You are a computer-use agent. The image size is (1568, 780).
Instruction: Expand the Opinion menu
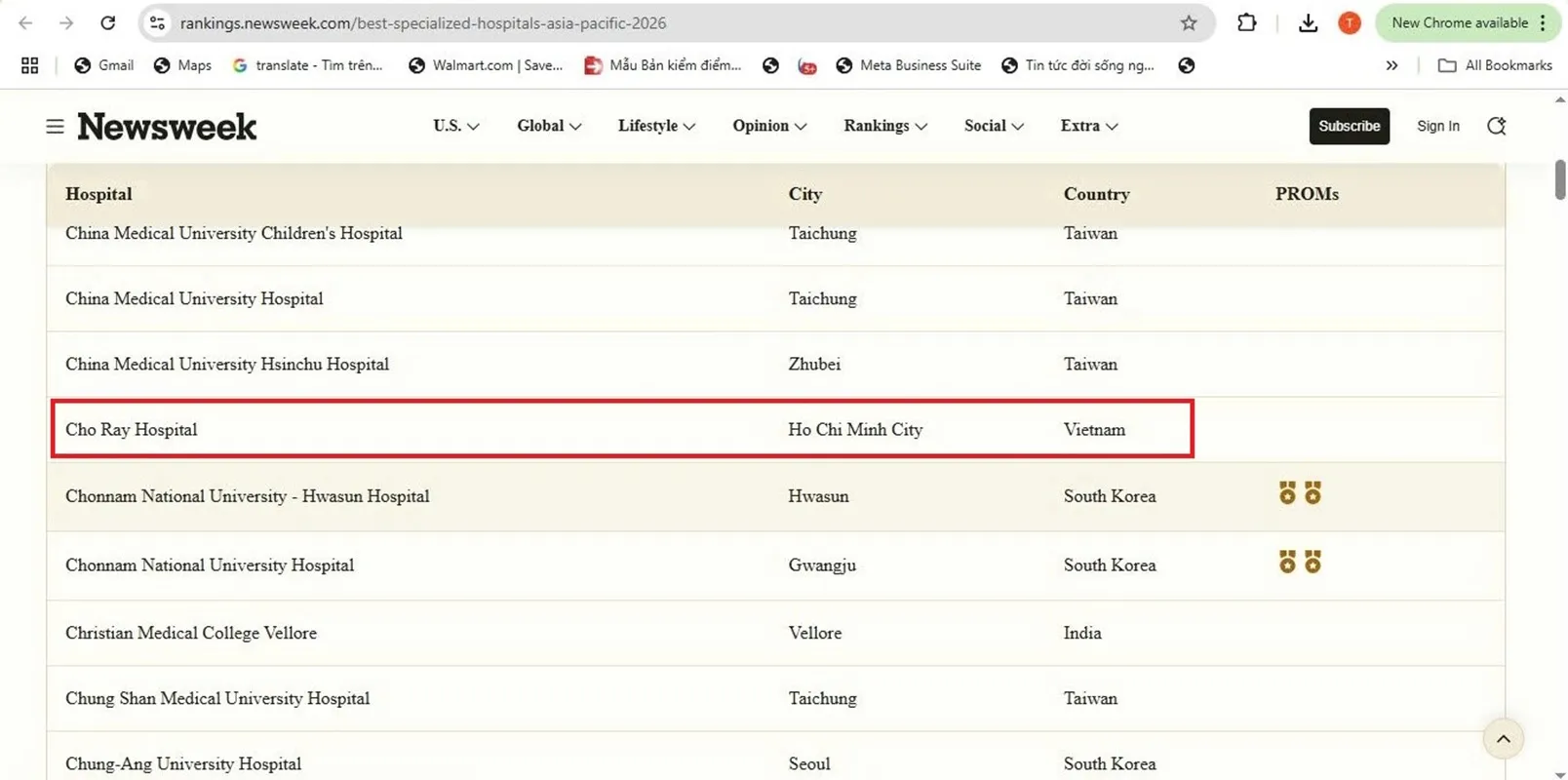click(x=769, y=126)
